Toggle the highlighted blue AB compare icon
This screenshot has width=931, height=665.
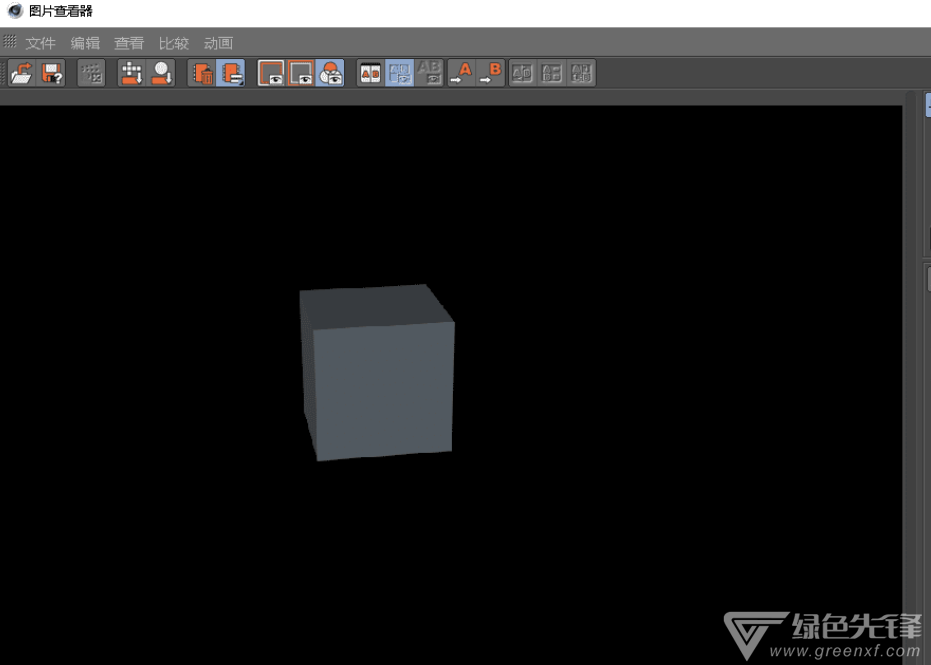coord(400,73)
